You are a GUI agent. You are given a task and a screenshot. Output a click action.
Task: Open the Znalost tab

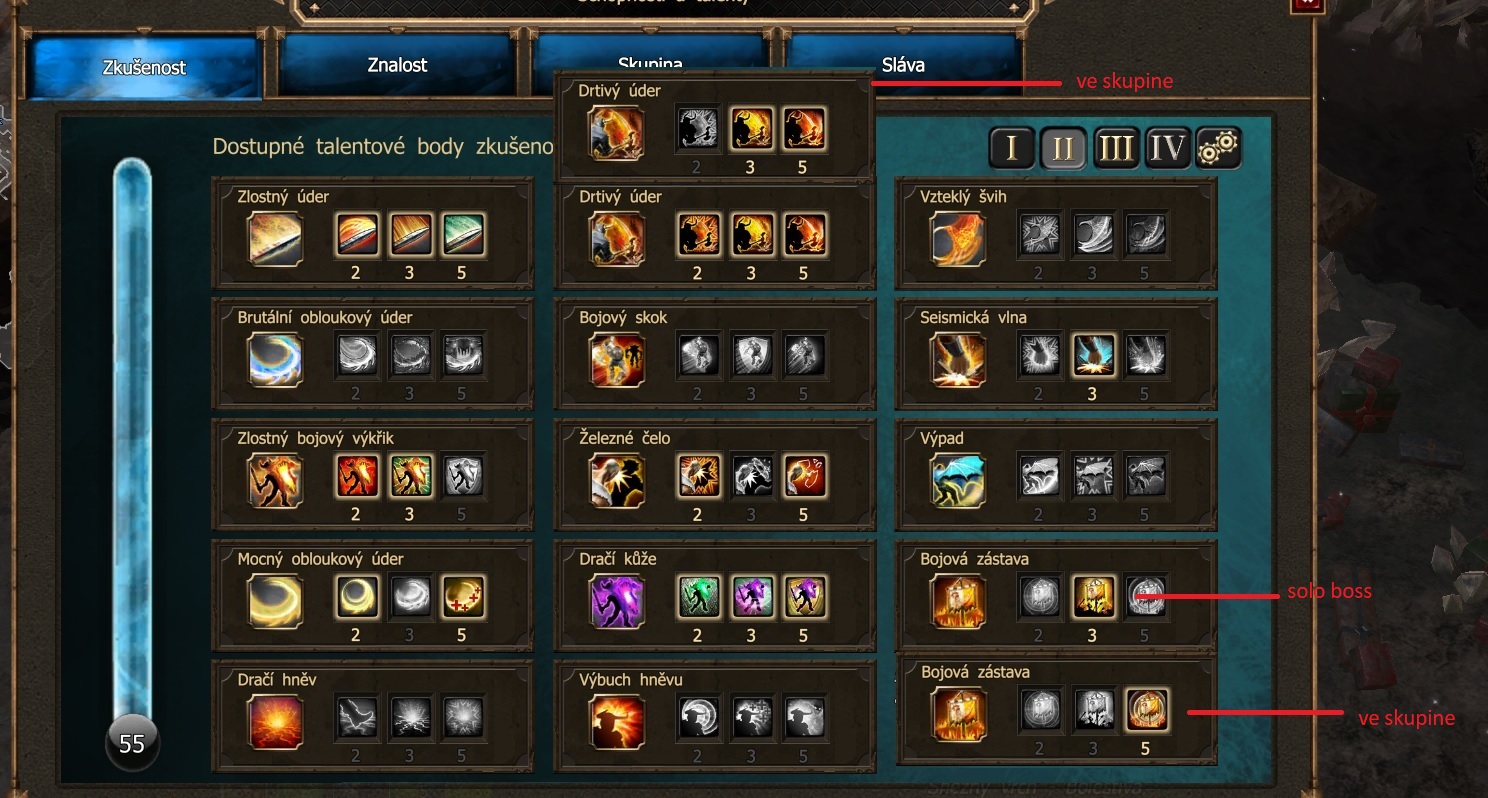(x=397, y=65)
